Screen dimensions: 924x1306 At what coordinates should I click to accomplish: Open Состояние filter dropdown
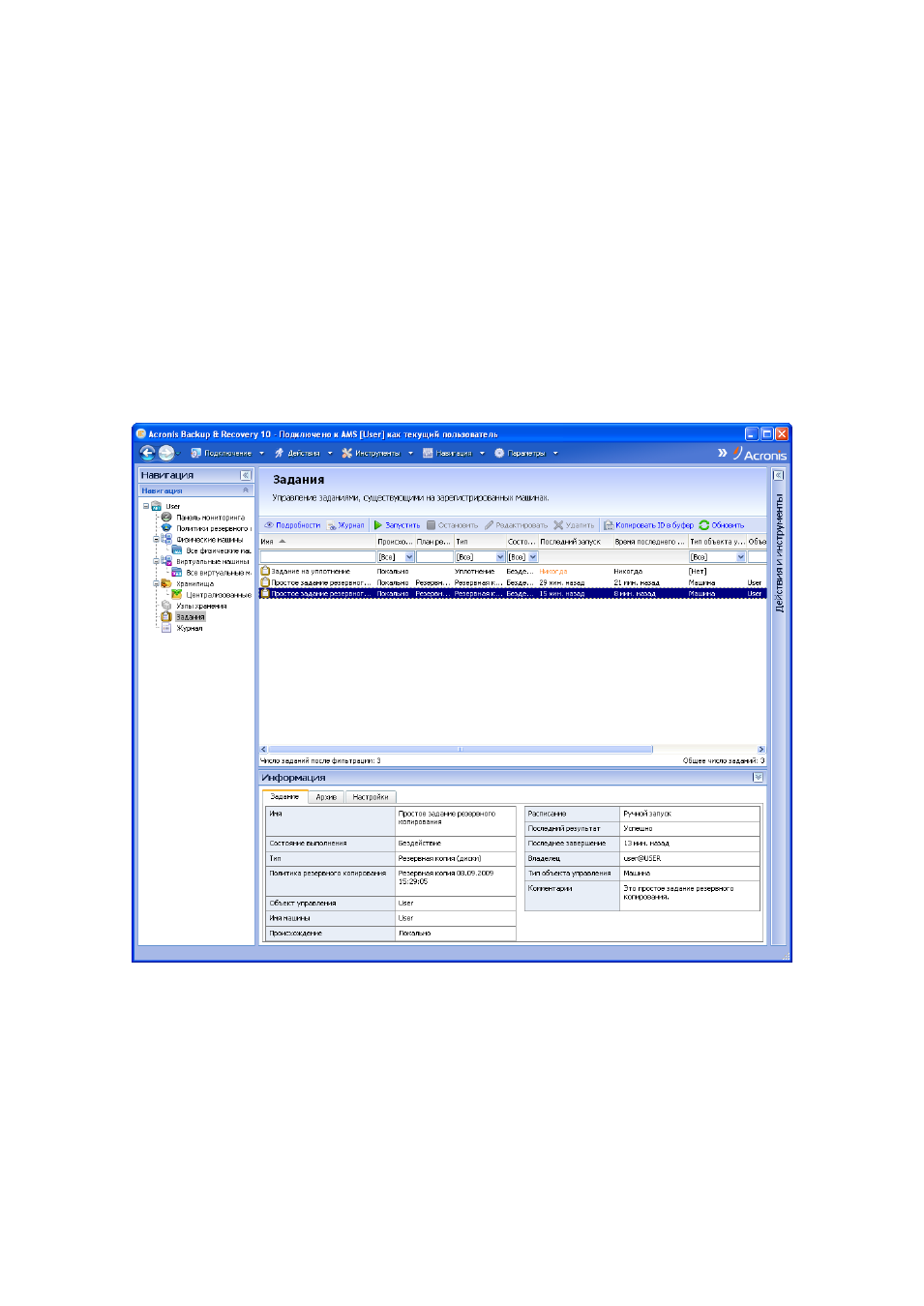point(532,557)
